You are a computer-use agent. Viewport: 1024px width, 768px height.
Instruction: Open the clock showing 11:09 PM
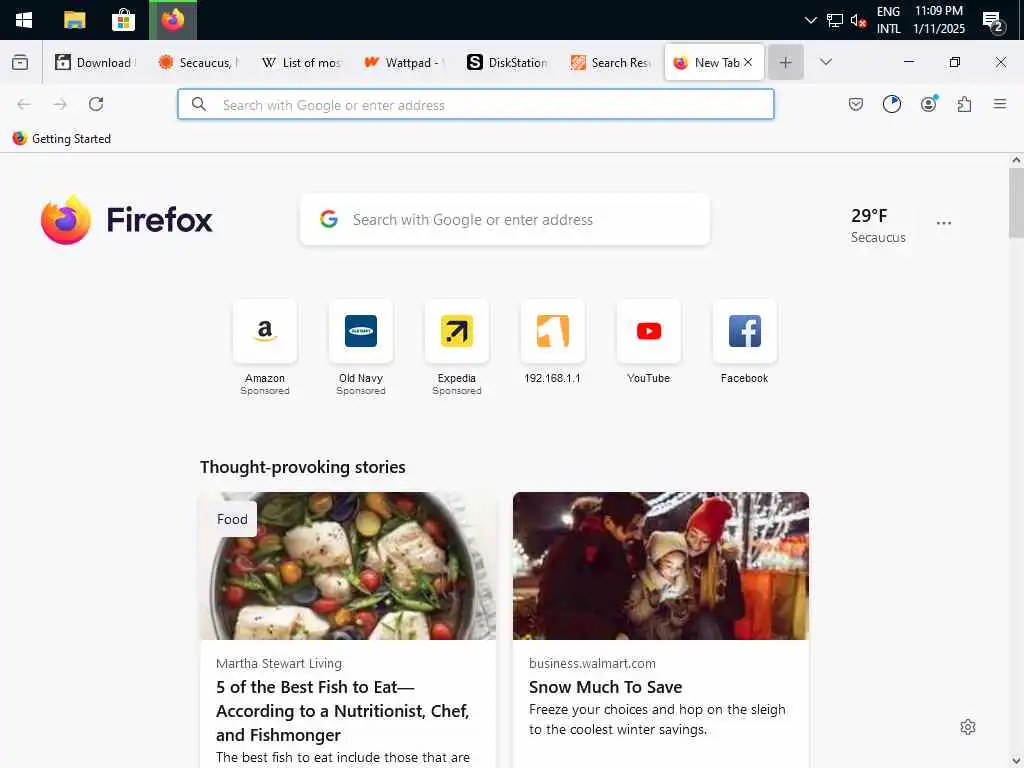pos(938,20)
